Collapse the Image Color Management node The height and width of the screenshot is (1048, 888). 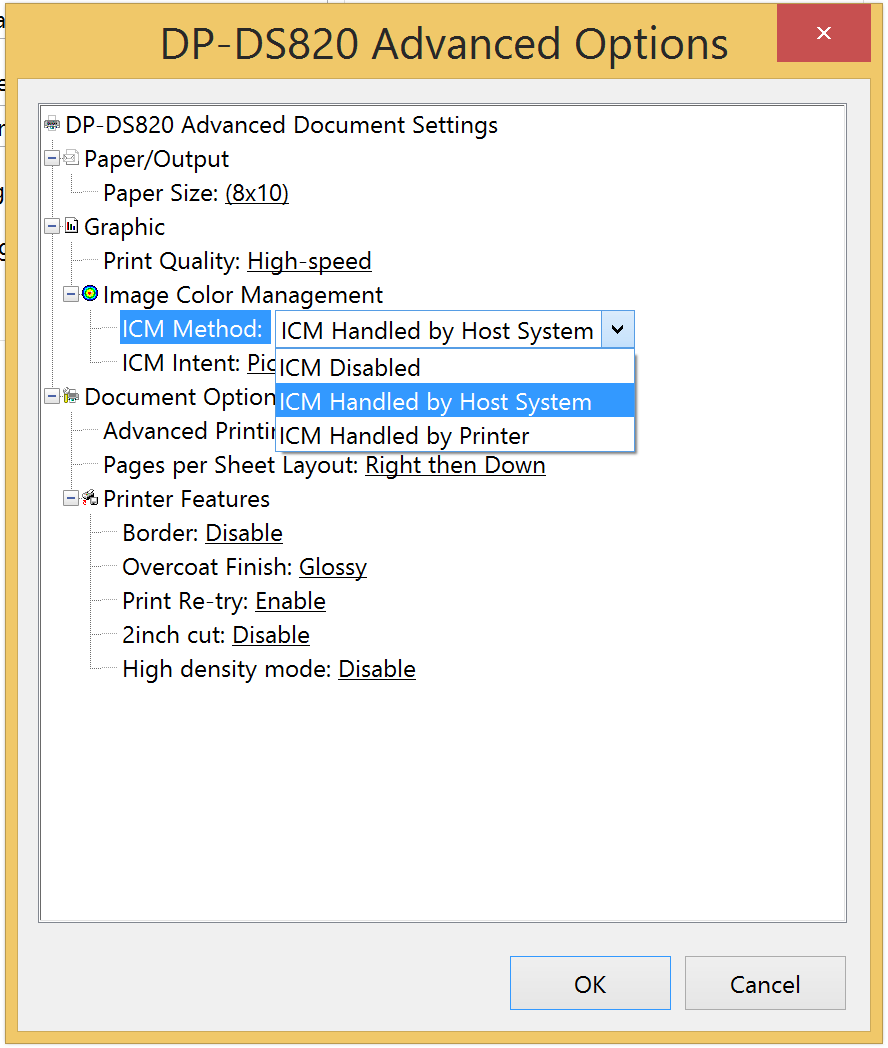coord(70,294)
